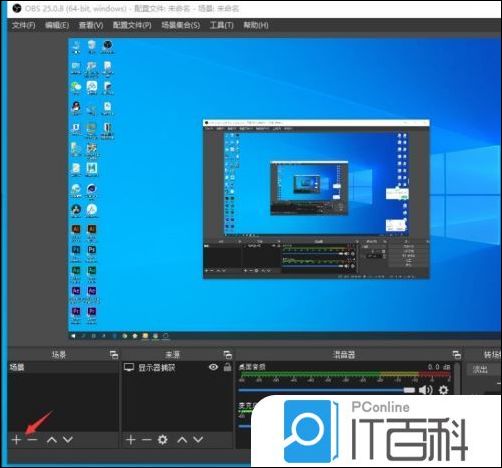The height and width of the screenshot is (468, 502).
Task: Select display capture in preview canvas
Action: tap(285, 190)
